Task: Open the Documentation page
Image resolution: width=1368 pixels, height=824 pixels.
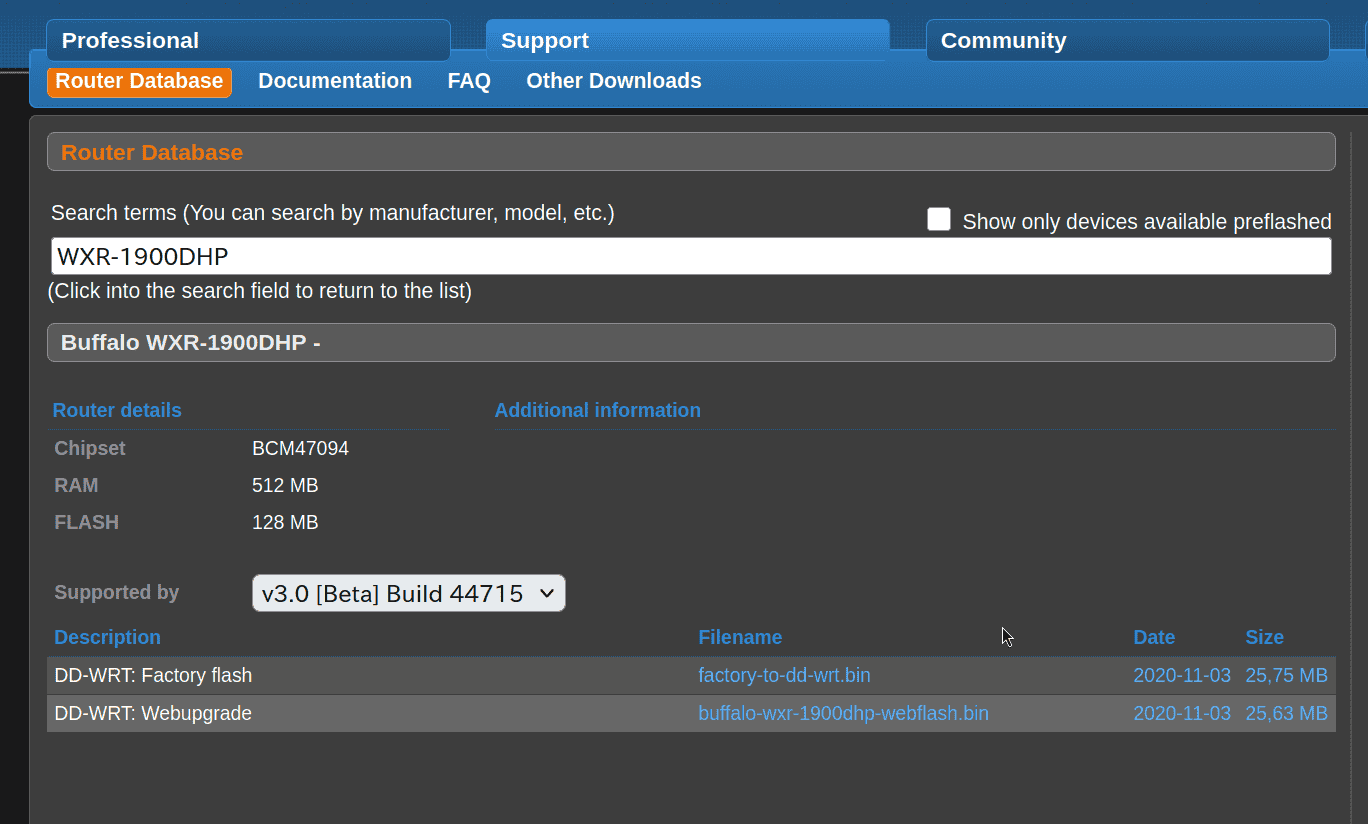Action: tap(335, 81)
